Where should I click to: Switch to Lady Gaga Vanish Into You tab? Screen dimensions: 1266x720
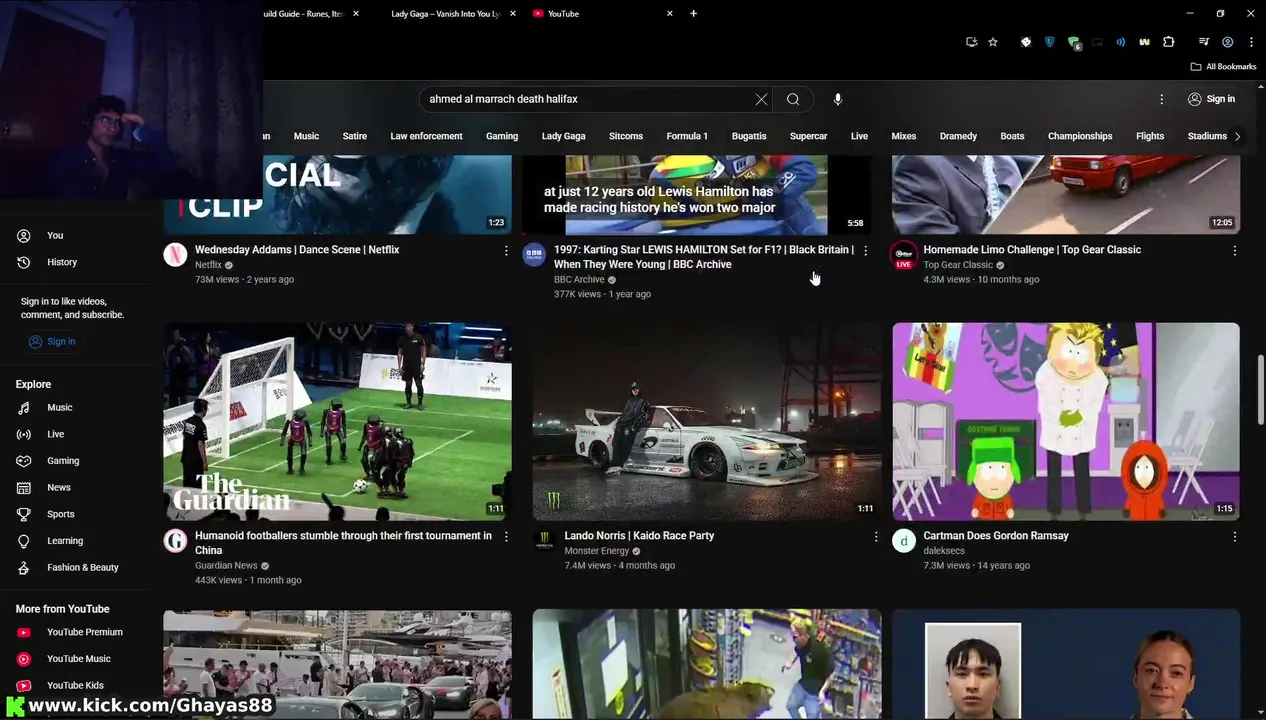[x=445, y=14]
